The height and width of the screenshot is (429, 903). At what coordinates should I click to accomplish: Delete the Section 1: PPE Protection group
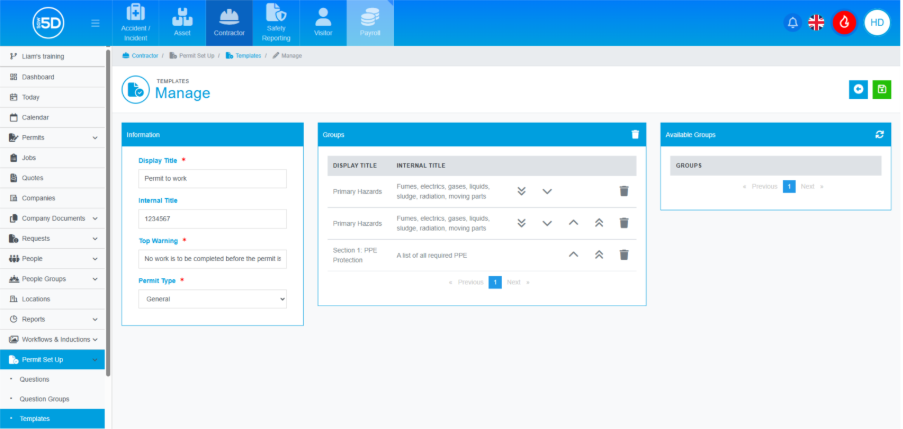[624, 255]
